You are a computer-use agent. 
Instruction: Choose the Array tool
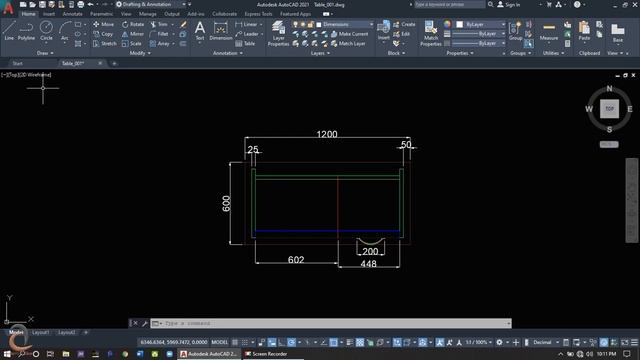click(x=160, y=44)
